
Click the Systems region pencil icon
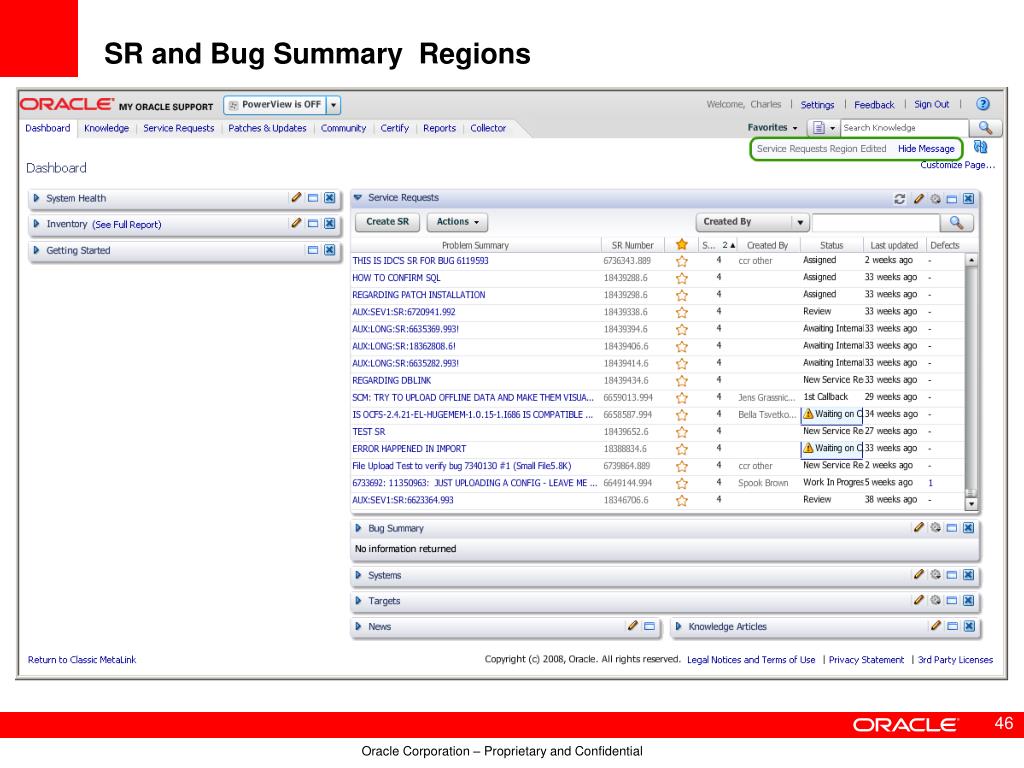(x=919, y=575)
